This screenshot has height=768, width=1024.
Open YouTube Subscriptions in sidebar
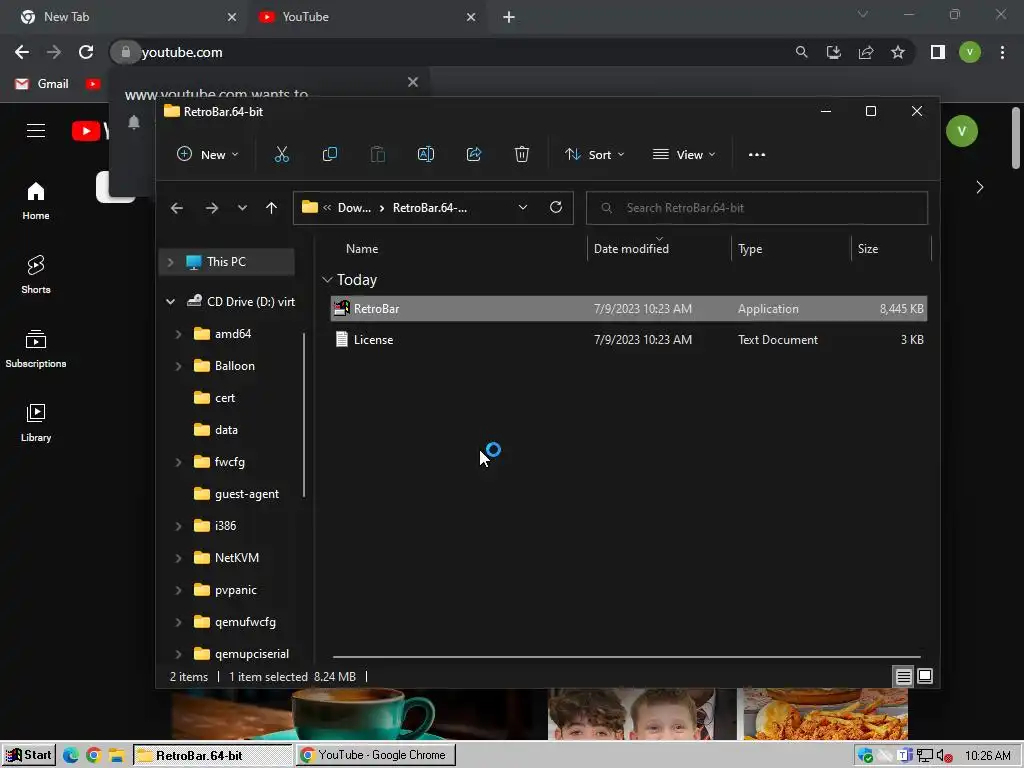(36, 348)
